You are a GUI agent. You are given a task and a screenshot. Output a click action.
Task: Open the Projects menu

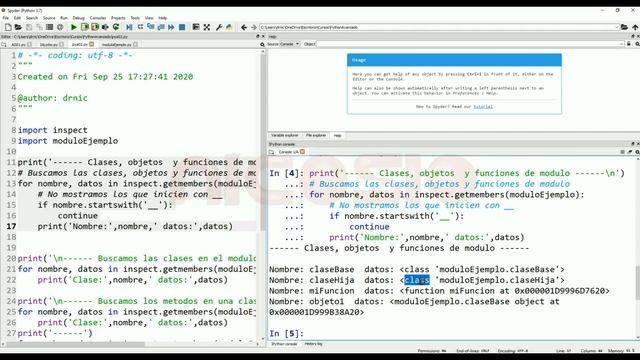click(x=118, y=18)
